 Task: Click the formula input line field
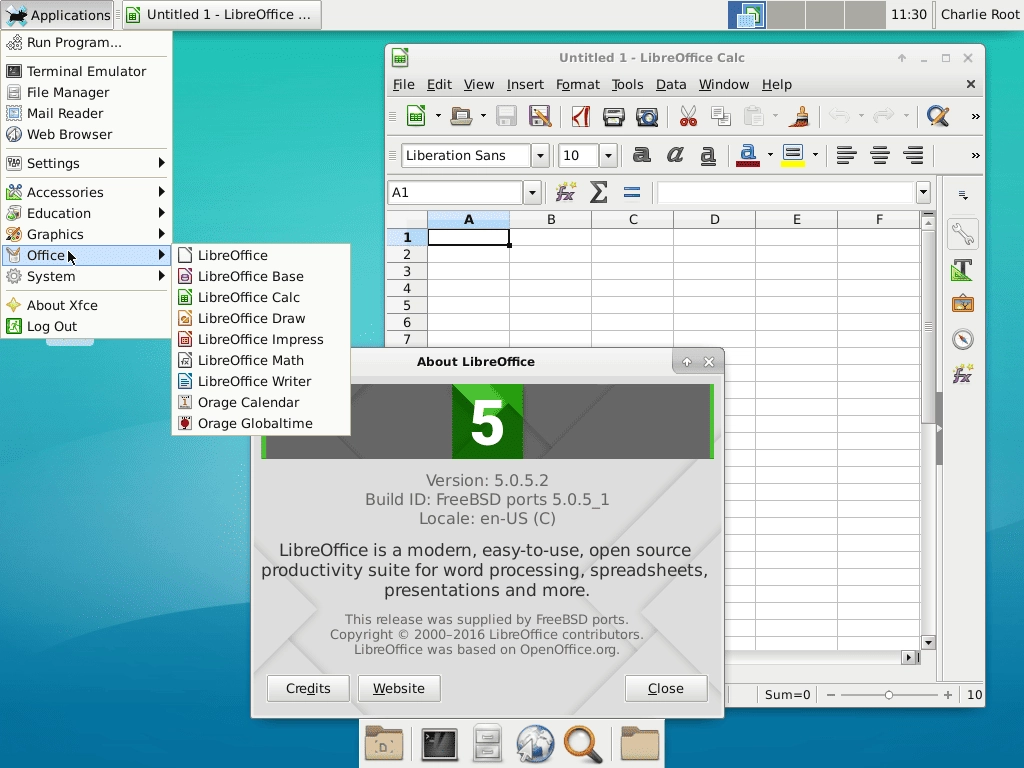[785, 193]
